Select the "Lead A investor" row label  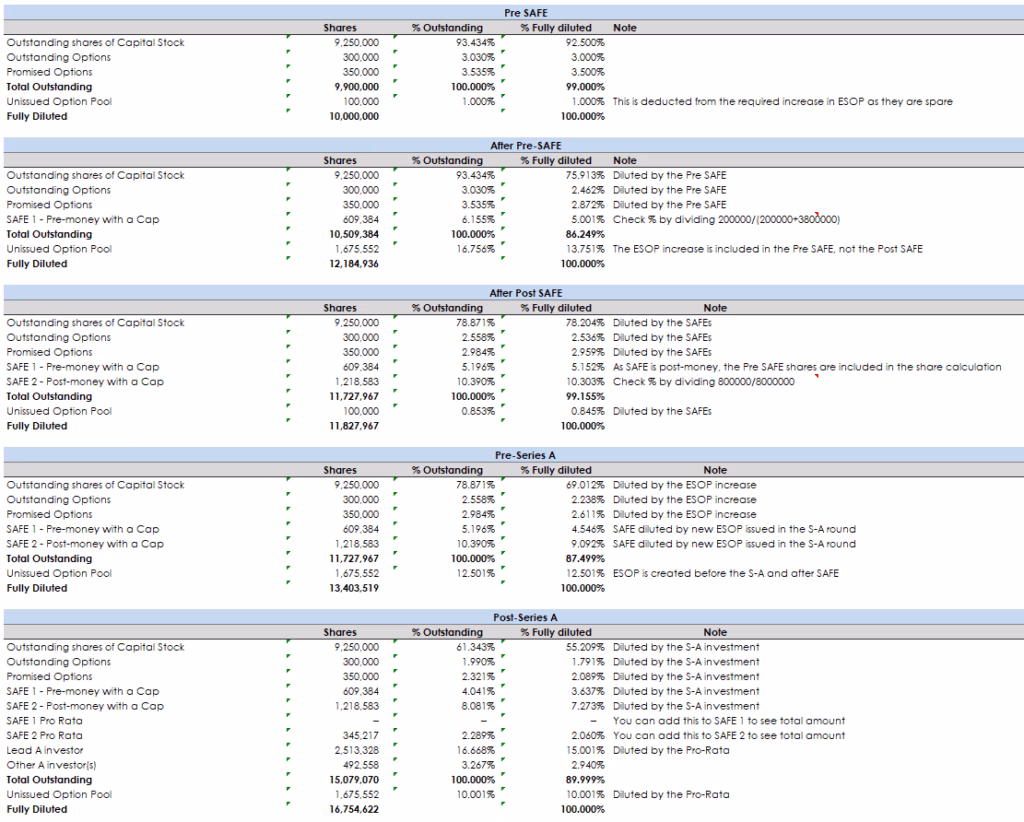coord(44,750)
